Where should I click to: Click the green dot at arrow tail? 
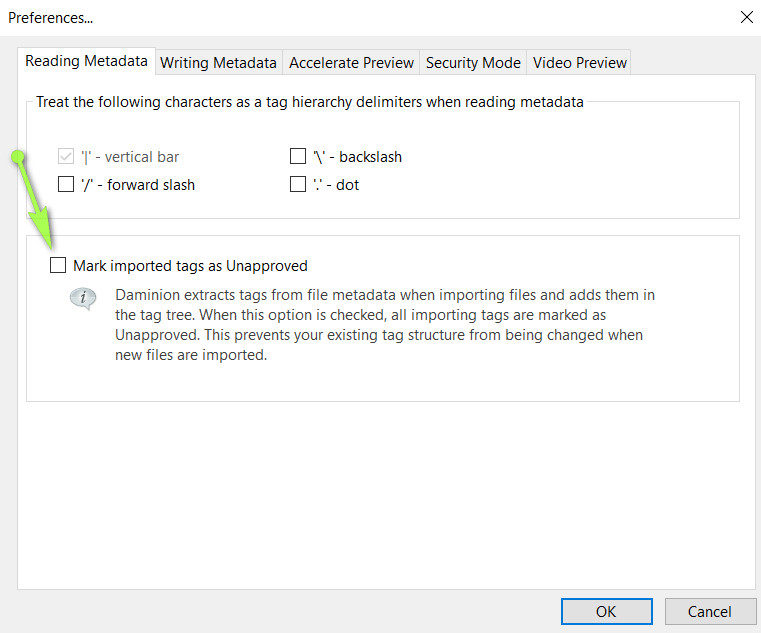tap(17, 156)
